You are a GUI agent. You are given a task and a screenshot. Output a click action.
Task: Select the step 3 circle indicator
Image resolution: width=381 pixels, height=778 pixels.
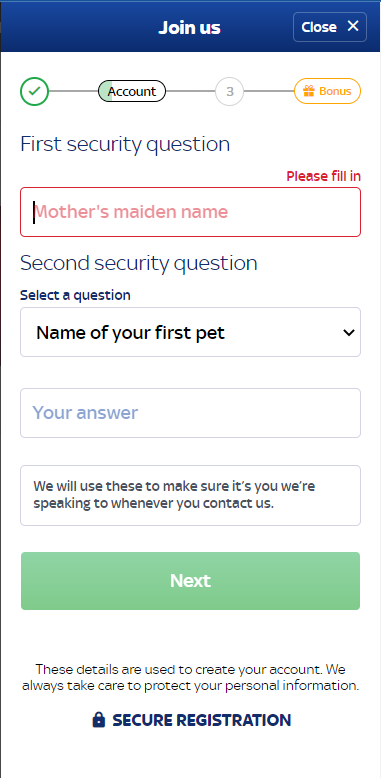pyautogui.click(x=229, y=92)
